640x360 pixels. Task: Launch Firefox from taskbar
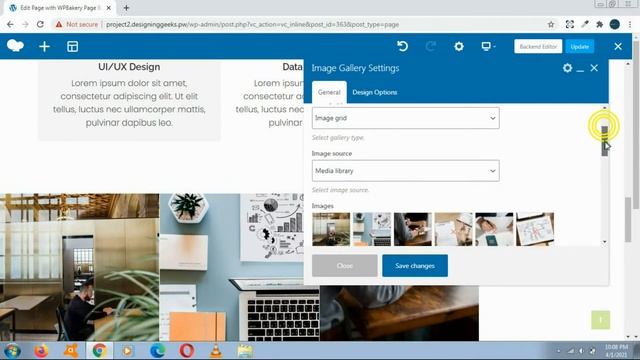click(x=41, y=351)
